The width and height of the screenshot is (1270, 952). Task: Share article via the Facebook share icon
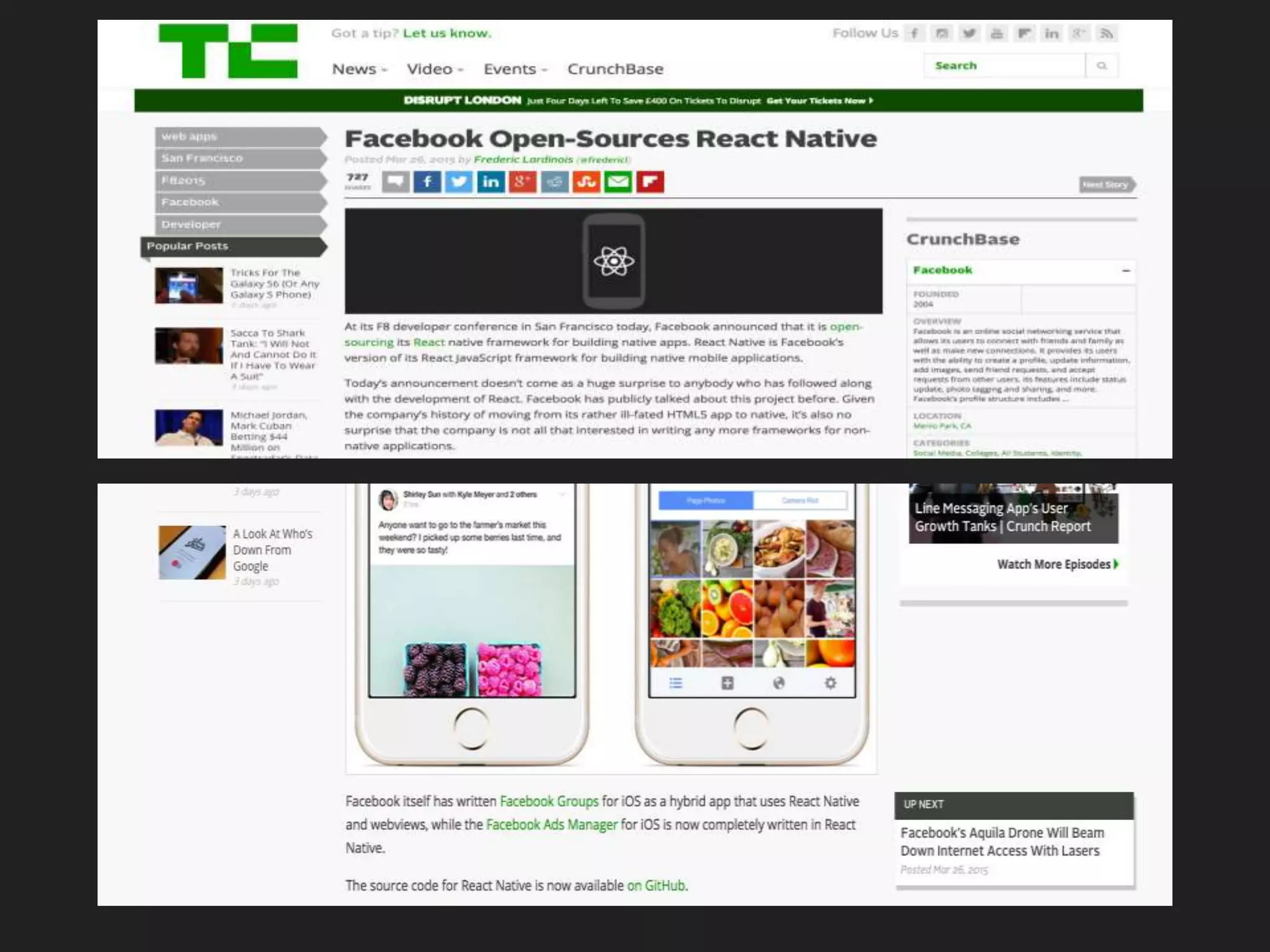pos(427,182)
